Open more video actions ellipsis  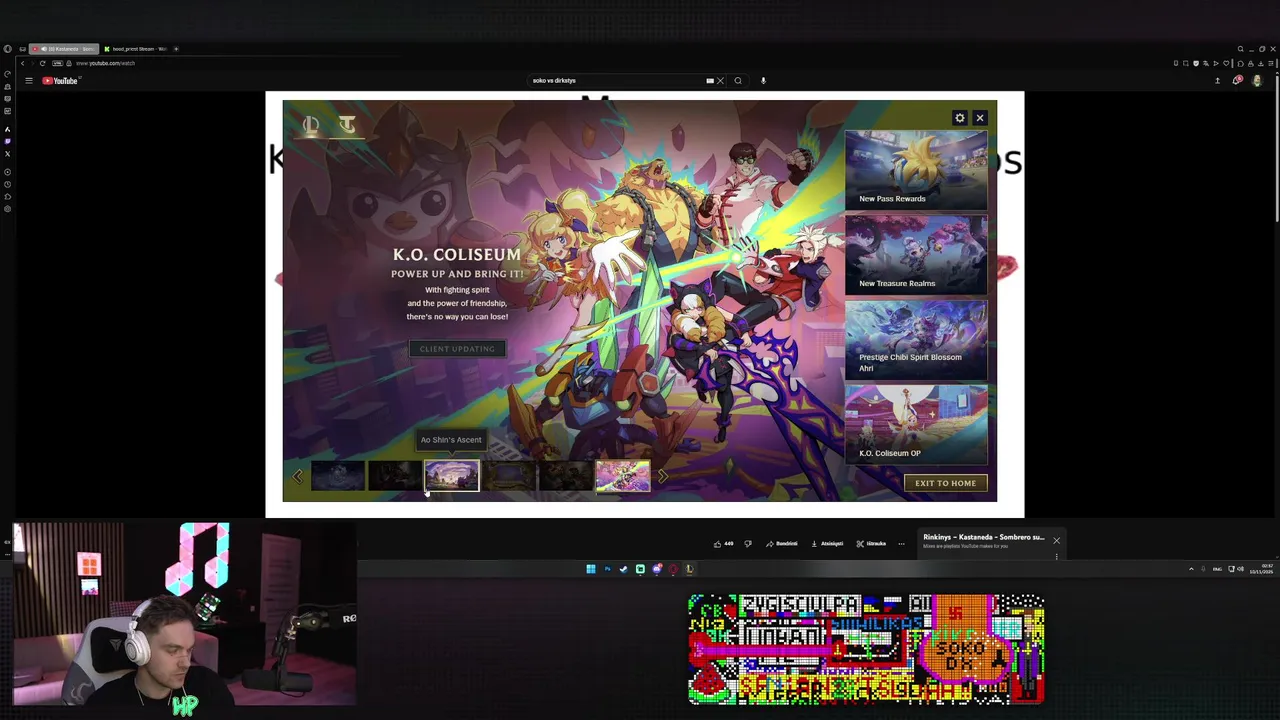coord(901,544)
